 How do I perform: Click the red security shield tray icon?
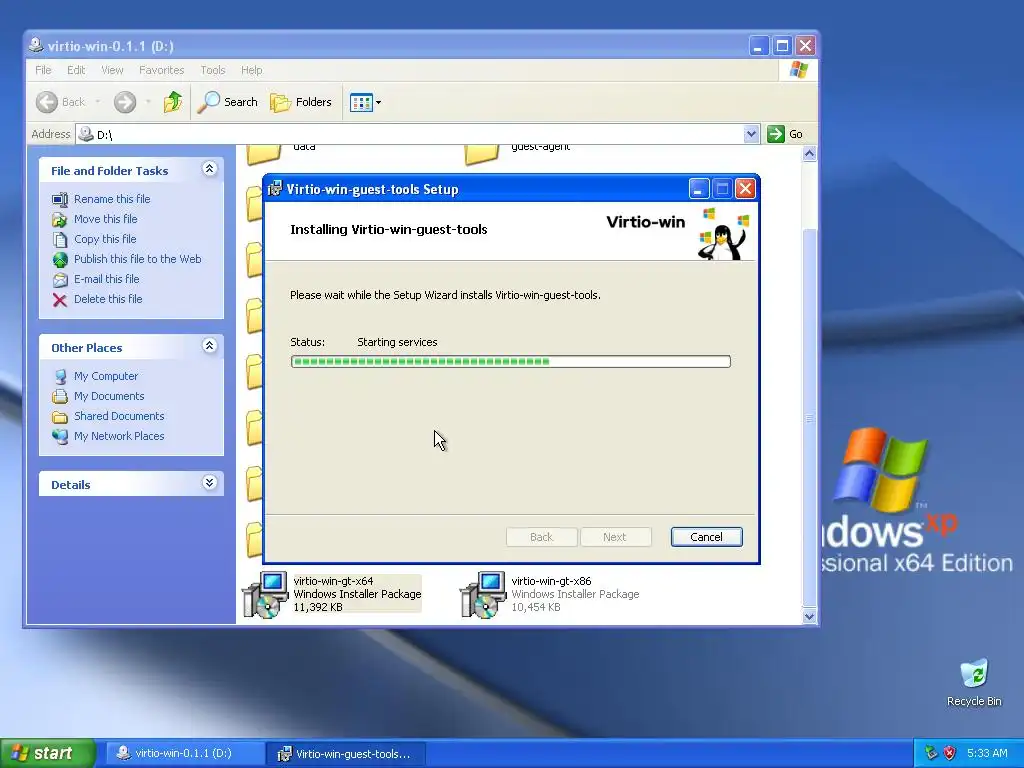tap(950, 753)
